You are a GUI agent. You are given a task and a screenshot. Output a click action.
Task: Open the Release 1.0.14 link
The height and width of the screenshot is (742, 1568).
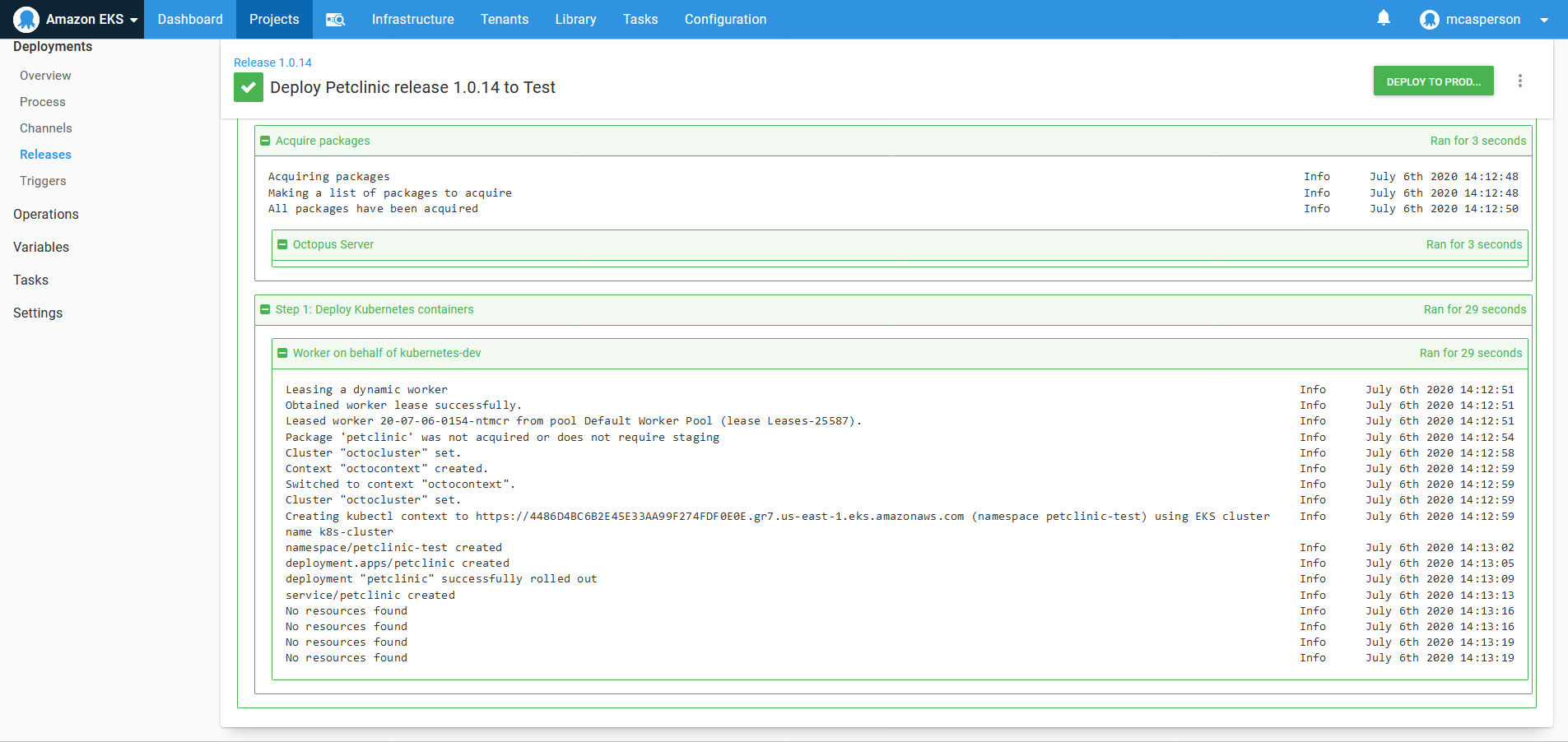click(x=272, y=62)
